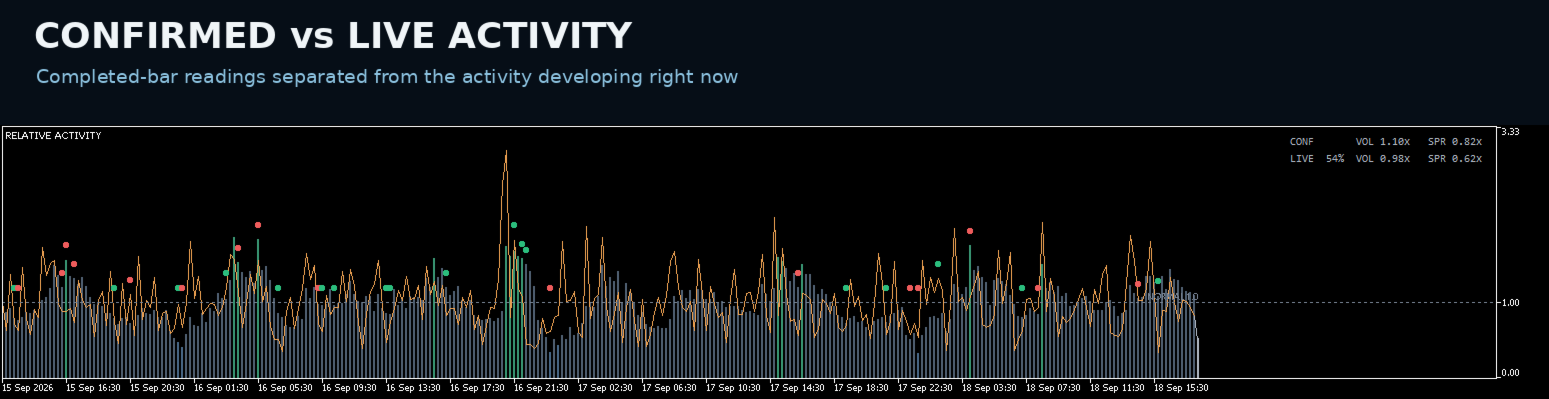Image resolution: width=1549 pixels, height=399 pixels.
Task: Click the CONF VOL 1.10x reading
Action: tap(1383, 142)
